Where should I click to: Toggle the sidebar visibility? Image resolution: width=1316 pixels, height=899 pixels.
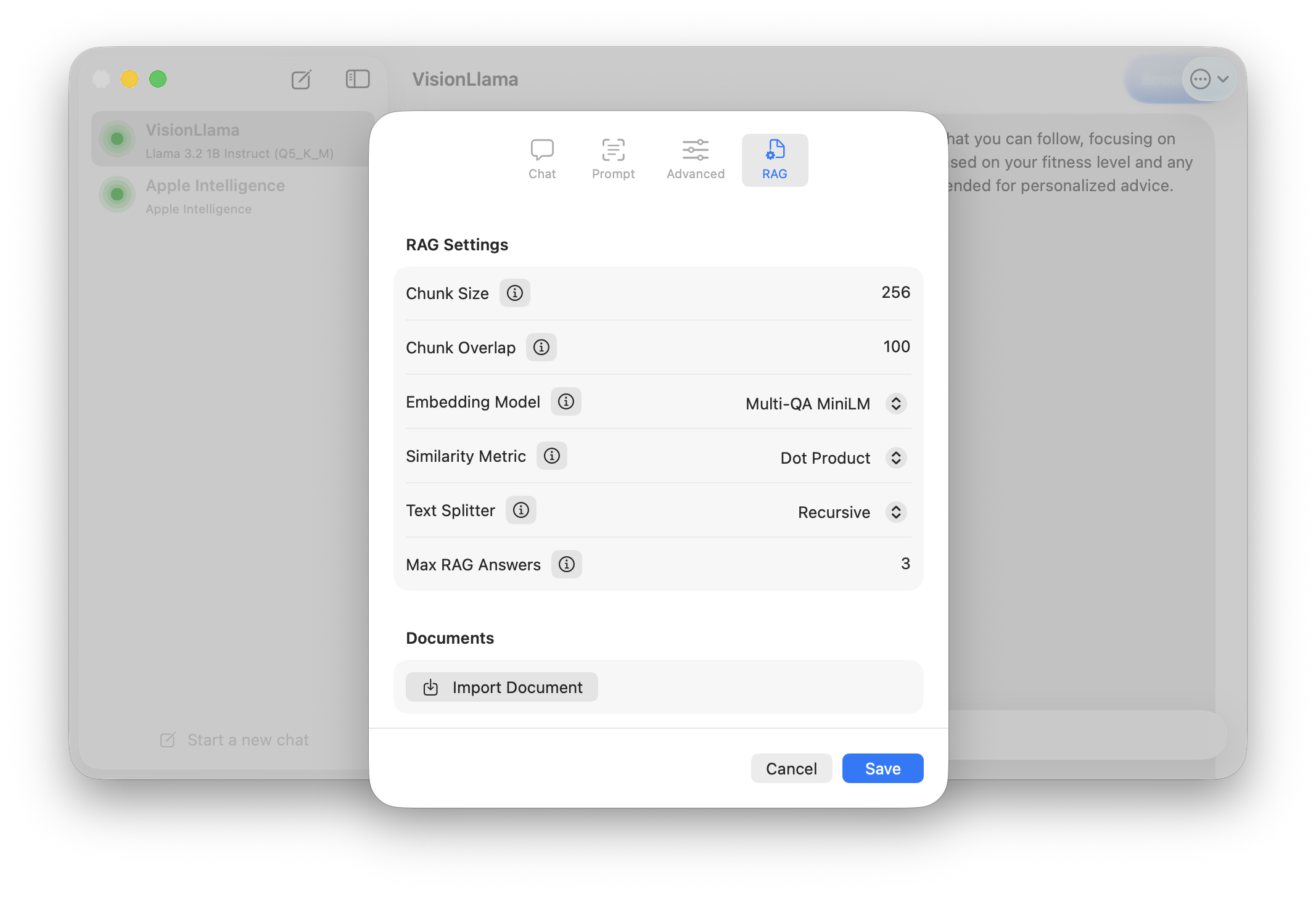(357, 80)
